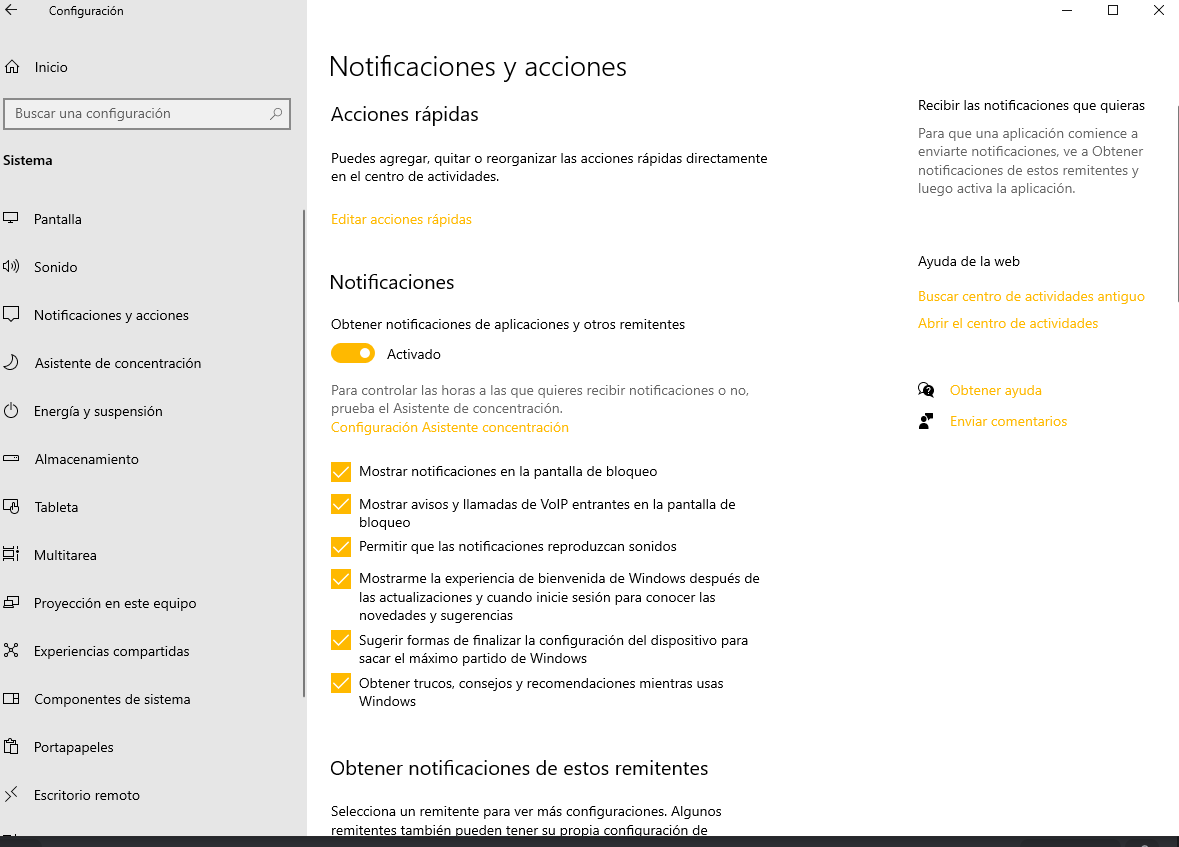Click the Obtener ayuda chat icon
The image size is (1179, 847).
tap(926, 390)
